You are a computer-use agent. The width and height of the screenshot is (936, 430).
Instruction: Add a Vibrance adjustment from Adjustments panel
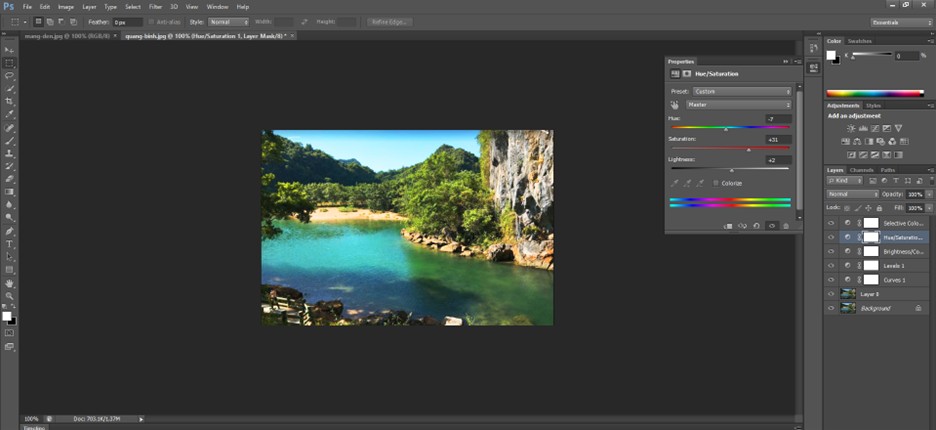898,128
